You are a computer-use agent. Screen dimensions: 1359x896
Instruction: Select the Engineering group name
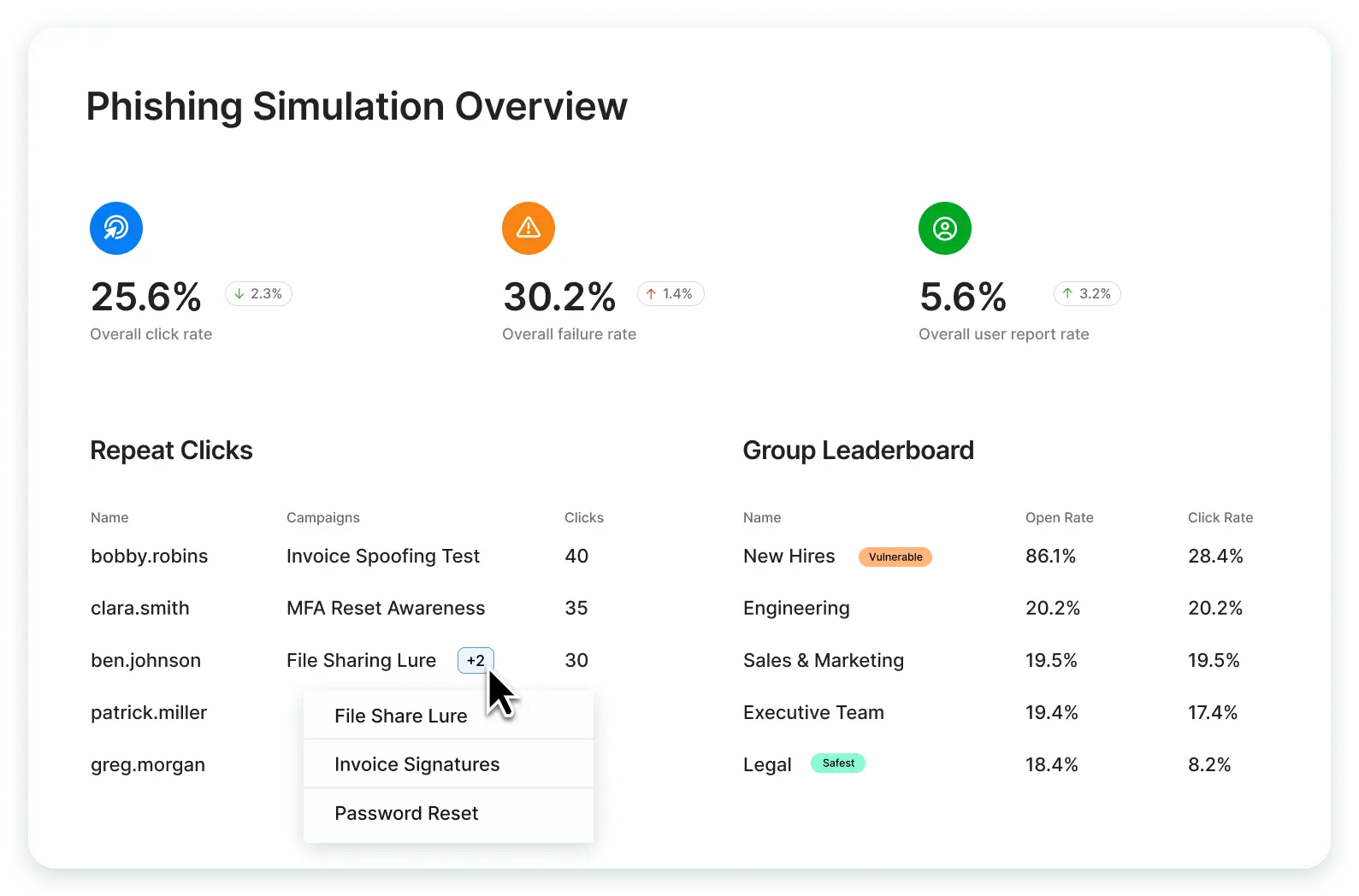(797, 608)
